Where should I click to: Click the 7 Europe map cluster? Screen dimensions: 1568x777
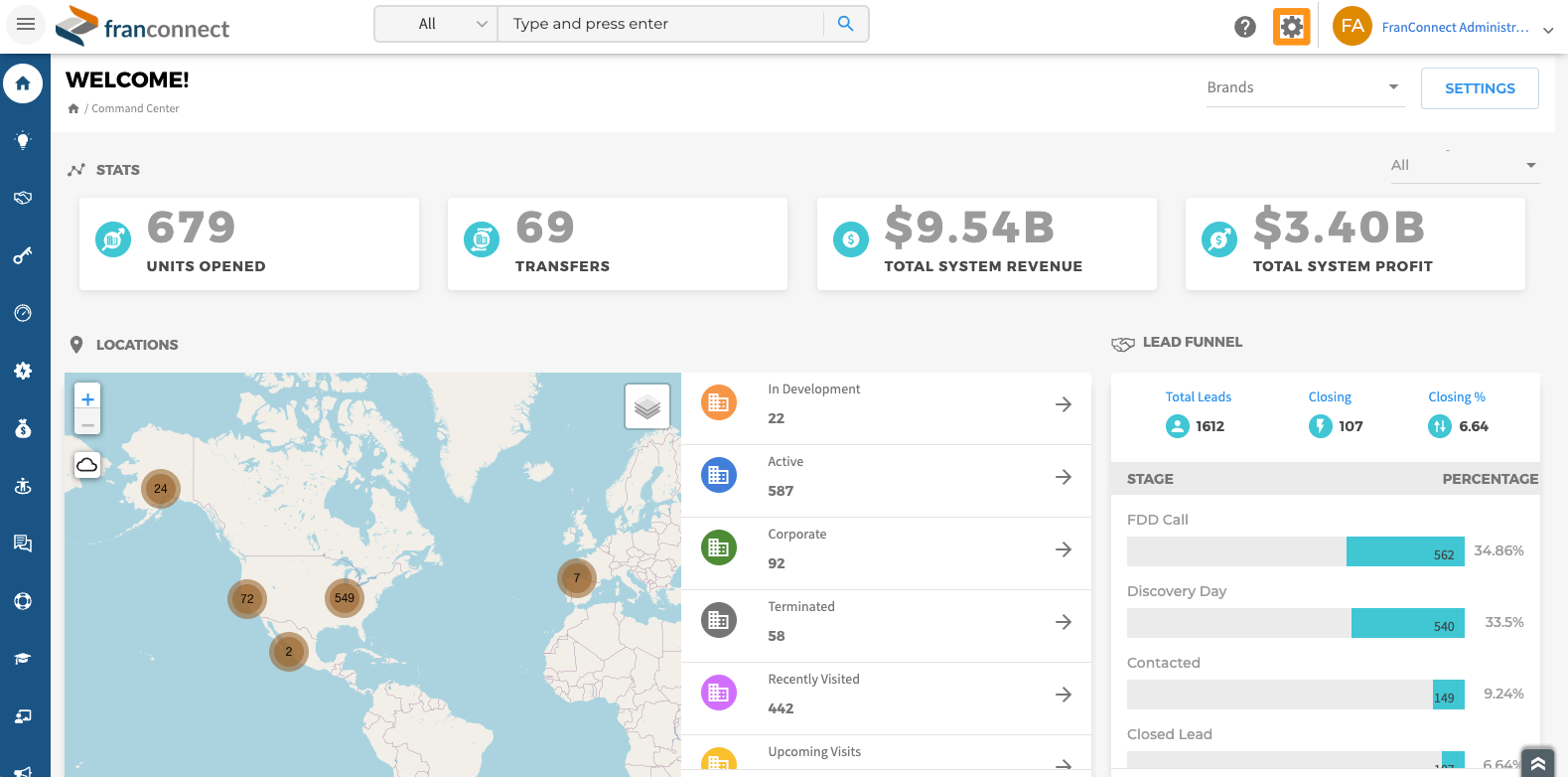click(577, 578)
